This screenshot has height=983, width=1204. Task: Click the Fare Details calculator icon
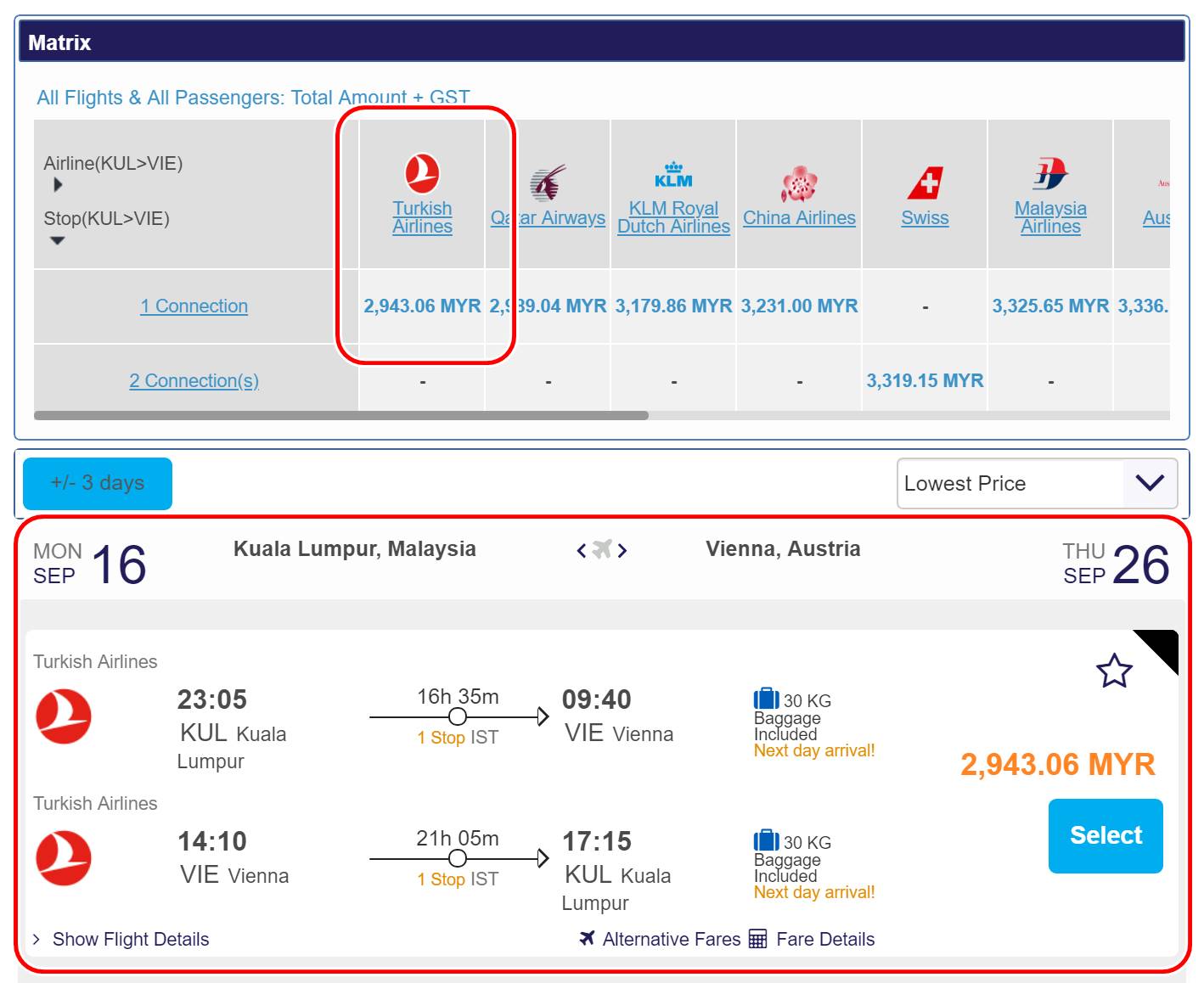(x=758, y=939)
